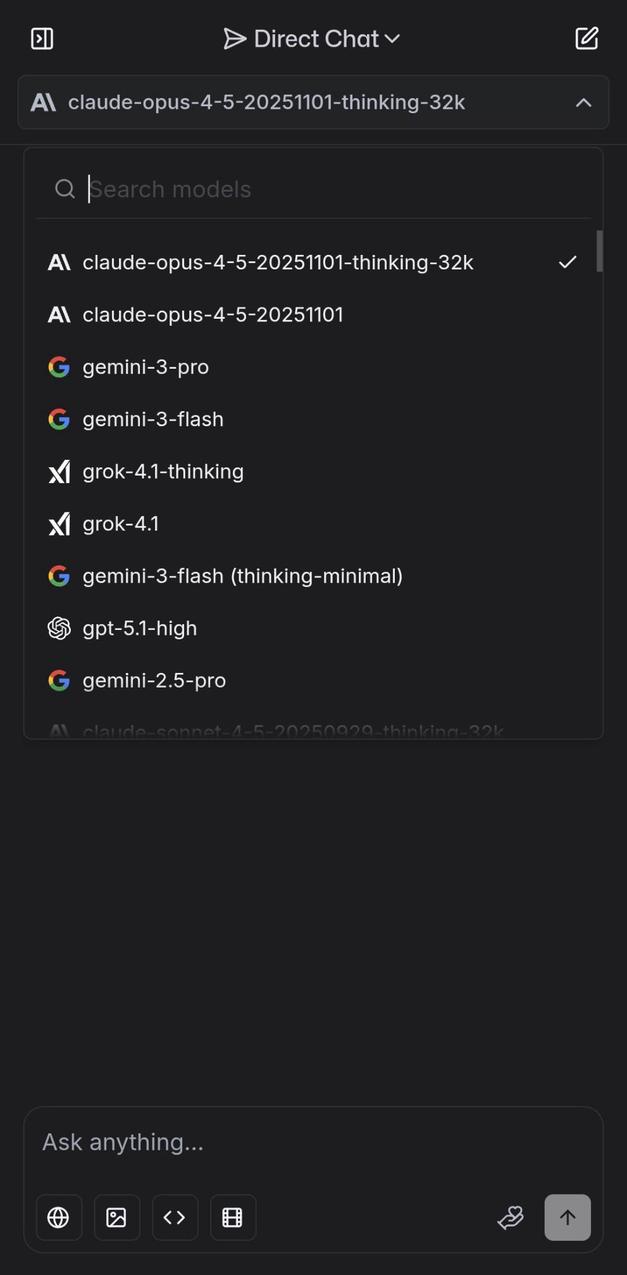627x1275 pixels.
Task: Click the OpenAI icon beside gpt-5.1-high
Action: [59, 627]
